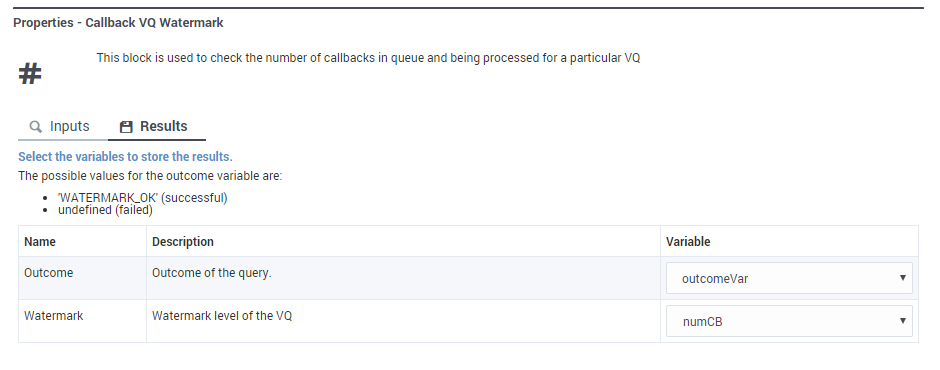The image size is (940, 370).
Task: Click the numCB dropdown arrow
Action: (902, 321)
